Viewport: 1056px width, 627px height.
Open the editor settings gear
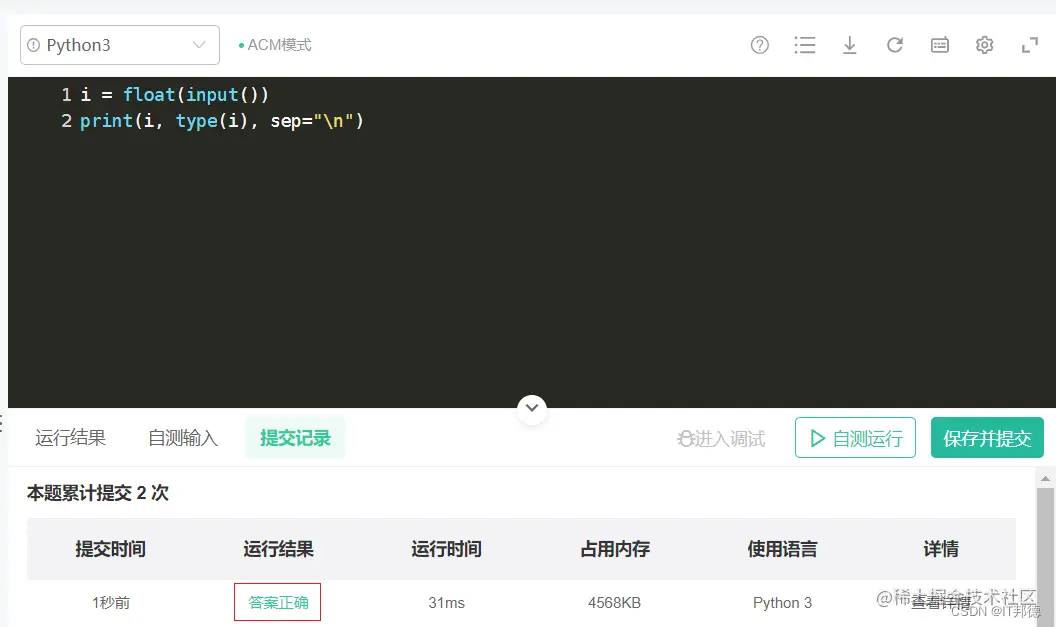984,45
